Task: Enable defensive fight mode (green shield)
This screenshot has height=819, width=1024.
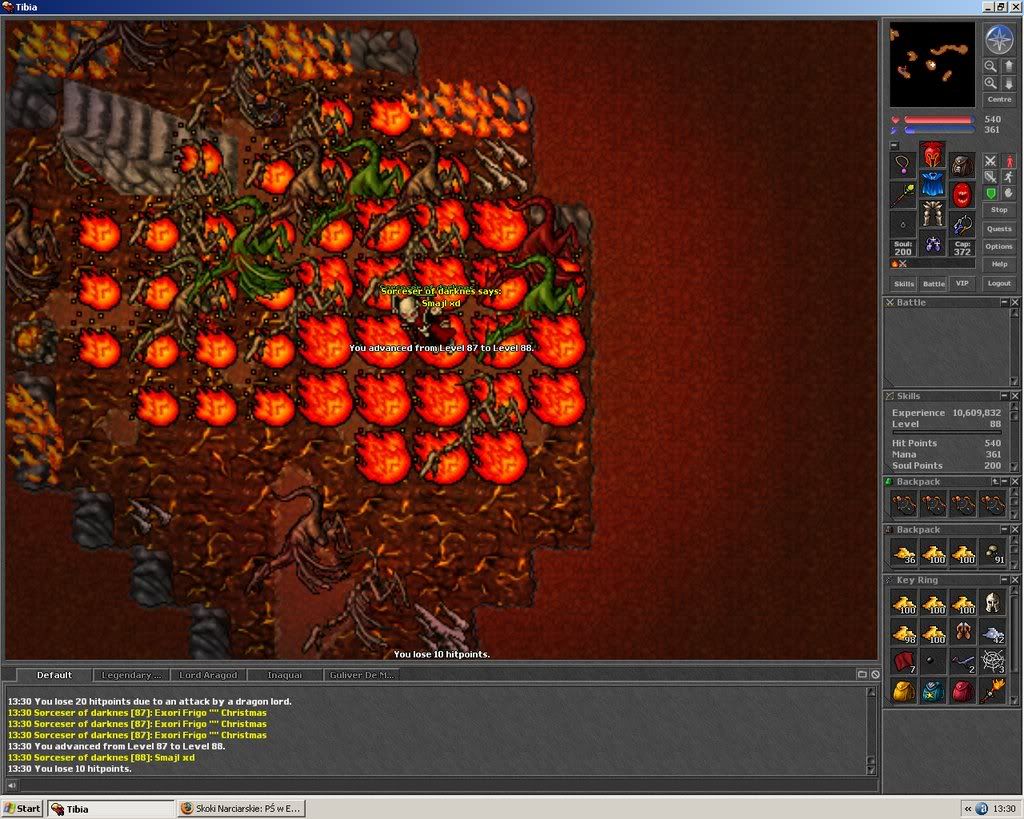Action: point(991,193)
